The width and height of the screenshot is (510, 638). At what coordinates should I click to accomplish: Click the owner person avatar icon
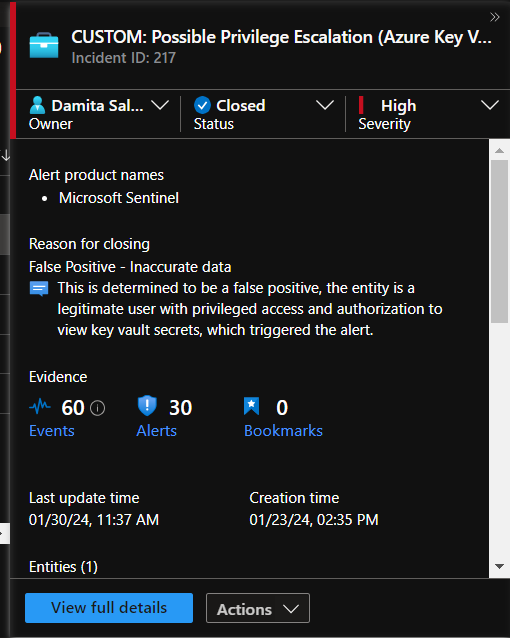tap(37, 105)
